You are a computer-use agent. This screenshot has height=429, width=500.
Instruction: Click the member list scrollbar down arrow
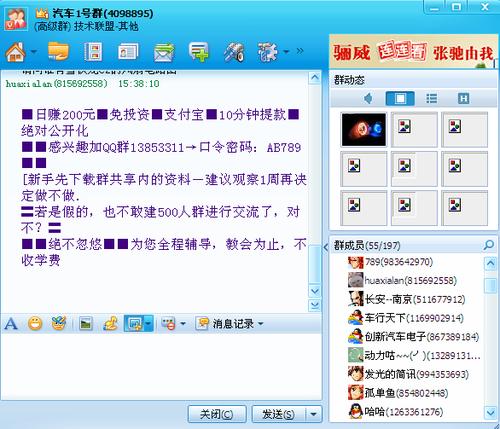490,413
